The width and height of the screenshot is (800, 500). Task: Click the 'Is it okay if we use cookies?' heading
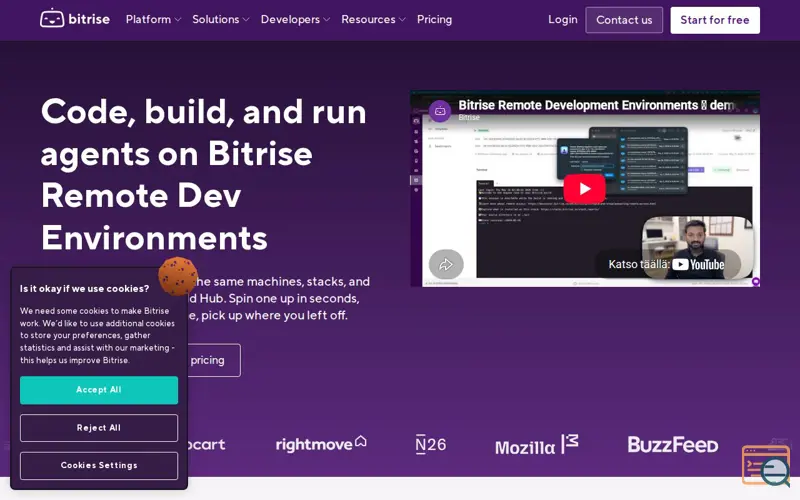click(x=84, y=288)
